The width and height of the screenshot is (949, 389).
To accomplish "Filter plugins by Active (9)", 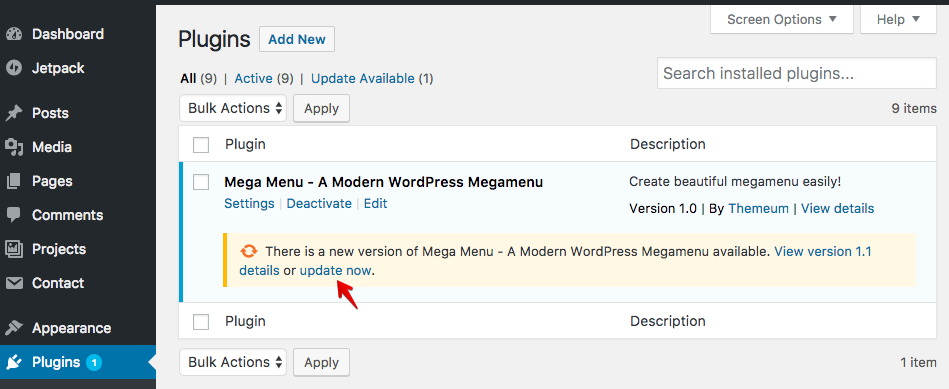I will [x=264, y=79].
